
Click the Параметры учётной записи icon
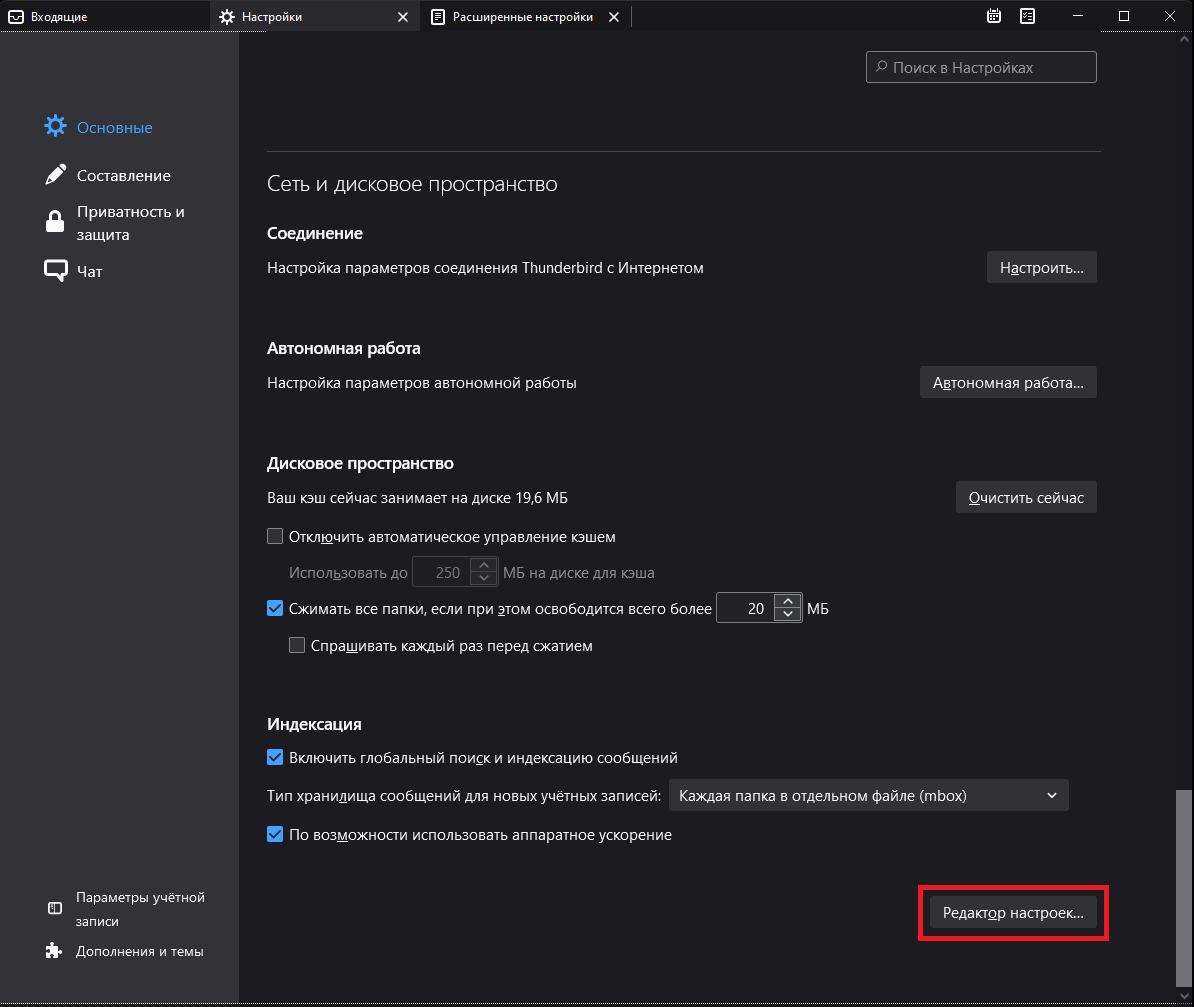tap(55, 908)
